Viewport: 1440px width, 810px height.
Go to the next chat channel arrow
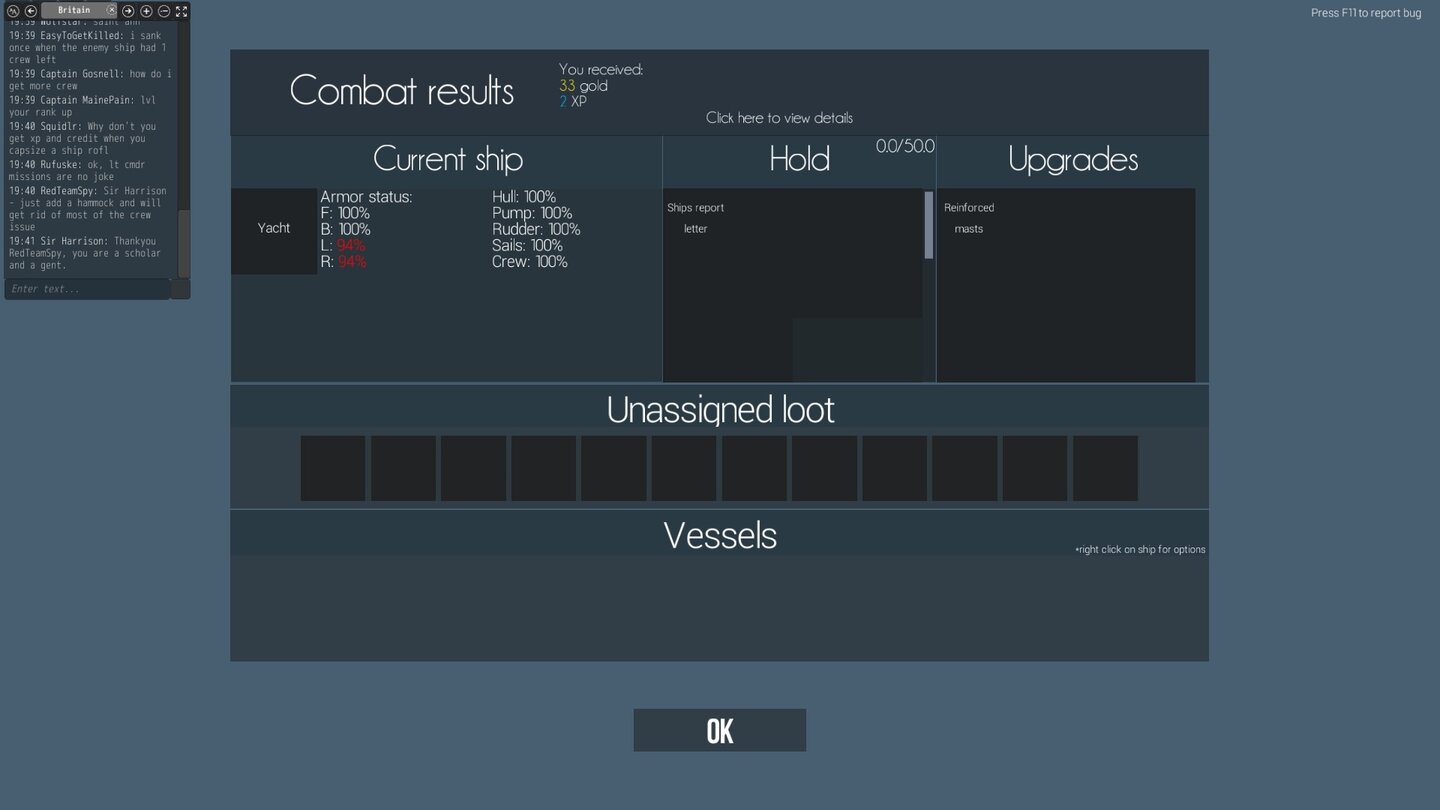coord(128,11)
